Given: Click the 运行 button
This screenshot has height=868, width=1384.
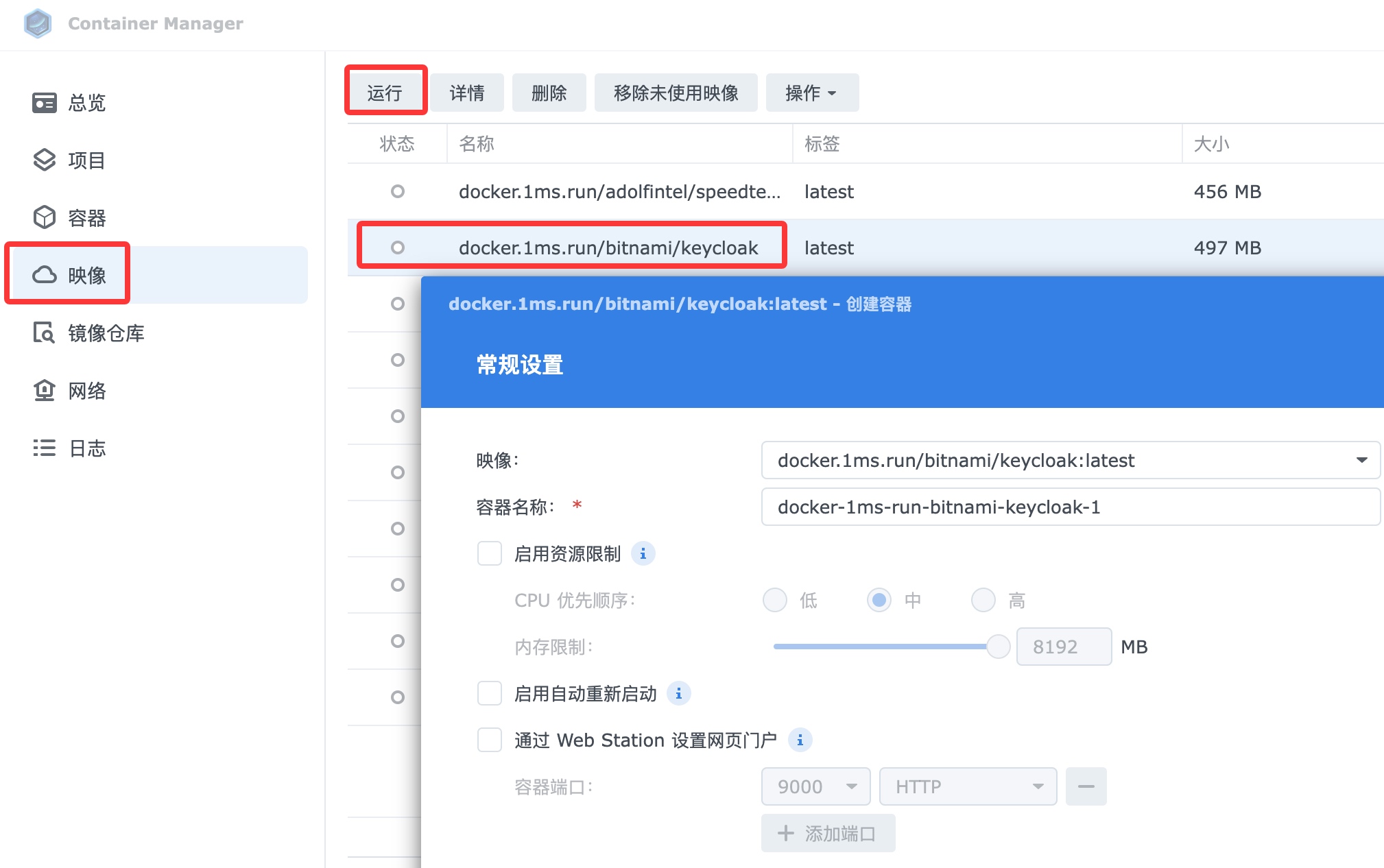Looking at the screenshot, I should (385, 93).
